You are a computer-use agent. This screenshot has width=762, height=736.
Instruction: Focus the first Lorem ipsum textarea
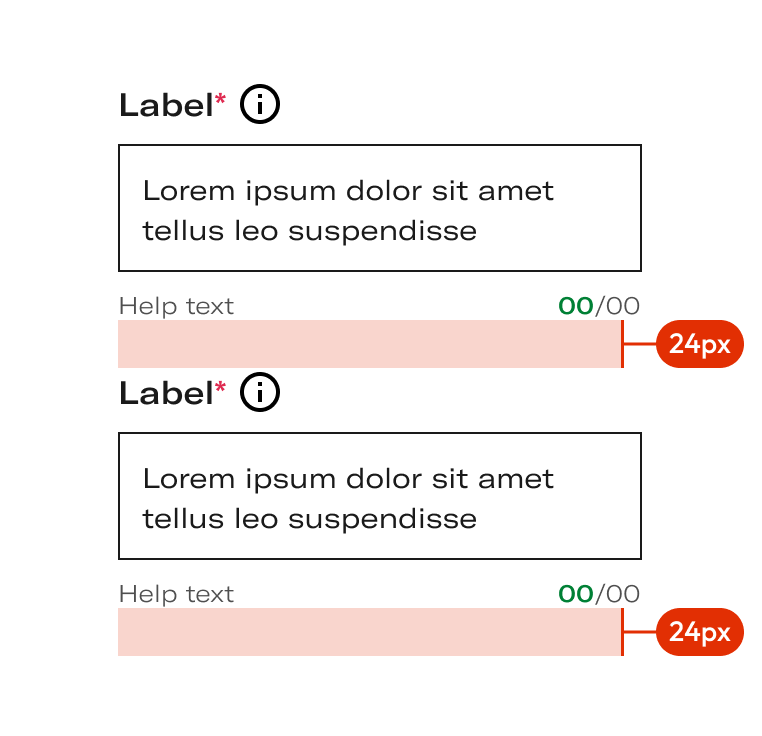coord(380,208)
